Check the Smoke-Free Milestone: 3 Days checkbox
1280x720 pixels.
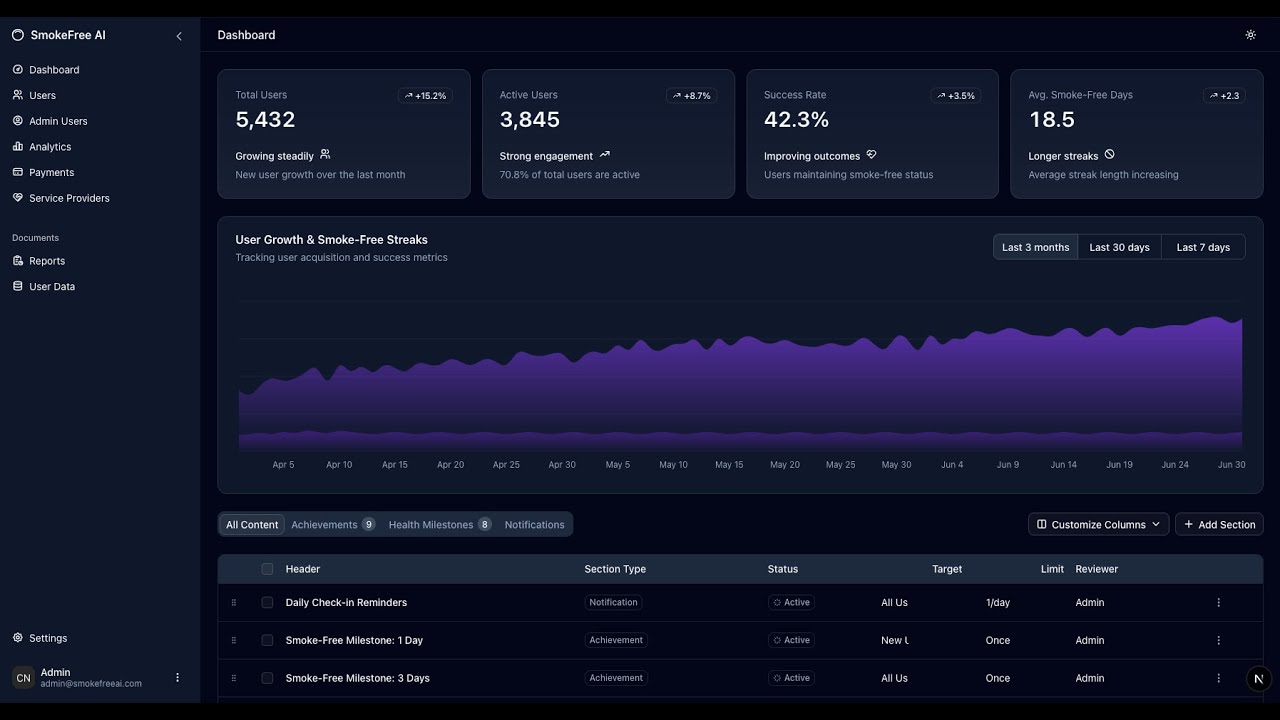(267, 678)
